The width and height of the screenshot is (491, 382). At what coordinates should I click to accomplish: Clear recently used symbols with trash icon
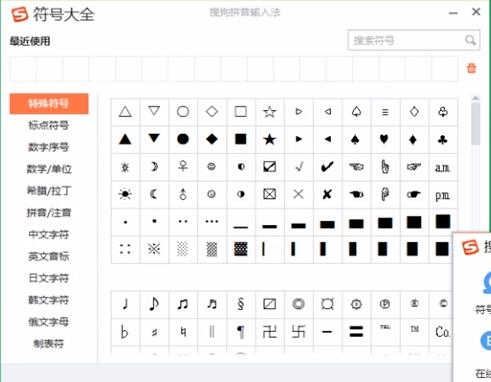(471, 68)
